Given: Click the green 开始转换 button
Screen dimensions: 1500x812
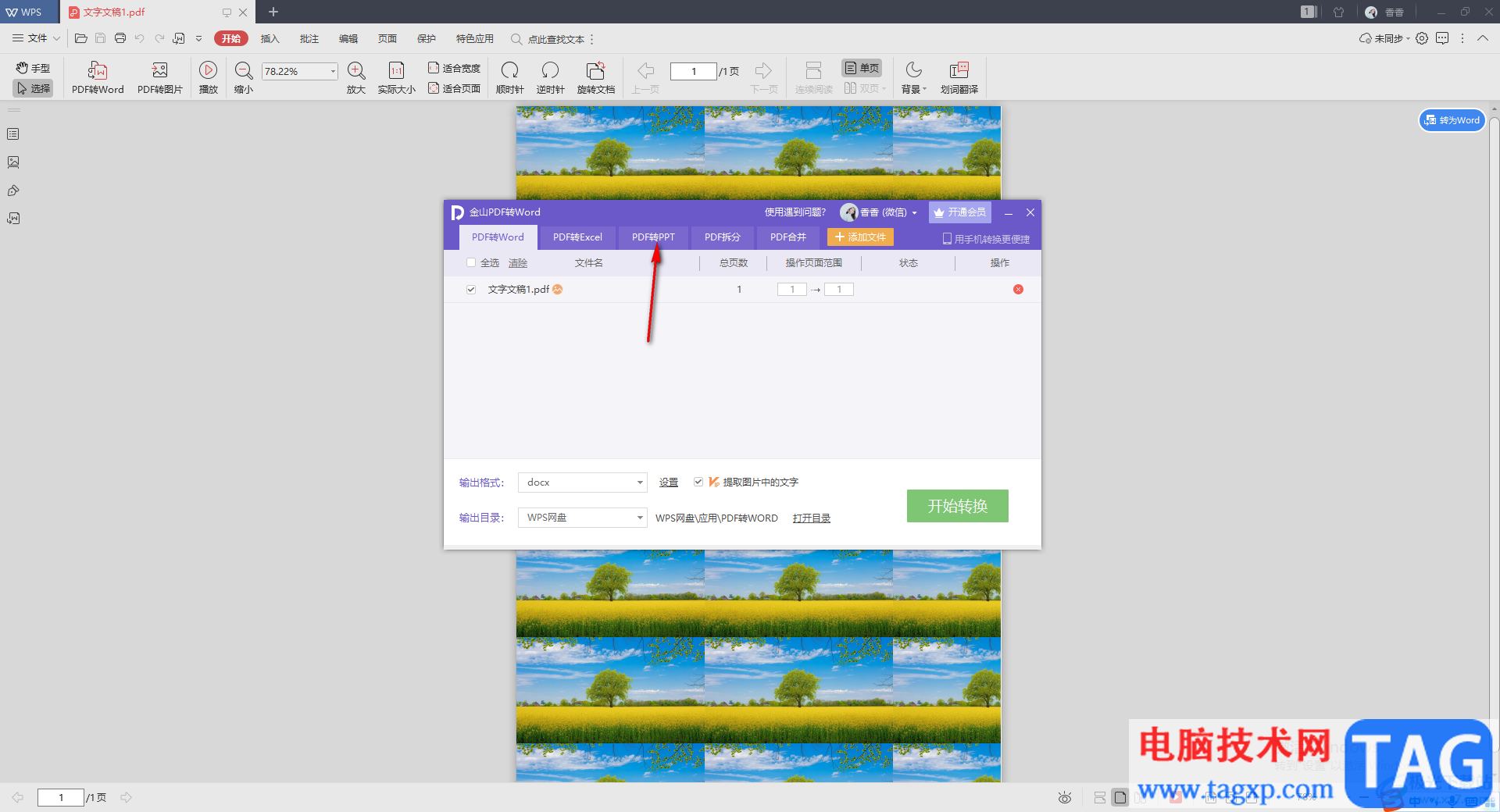Looking at the screenshot, I should coord(958,506).
